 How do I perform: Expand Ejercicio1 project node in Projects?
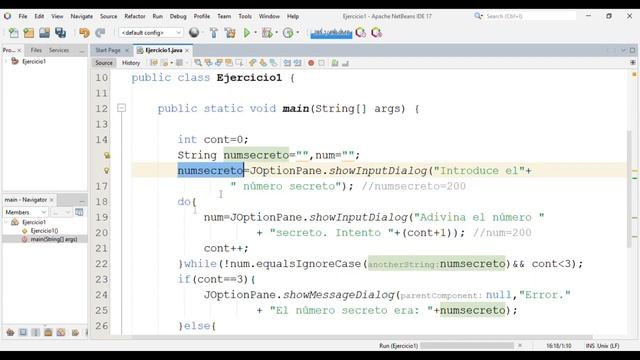pyautogui.click(x=6, y=61)
